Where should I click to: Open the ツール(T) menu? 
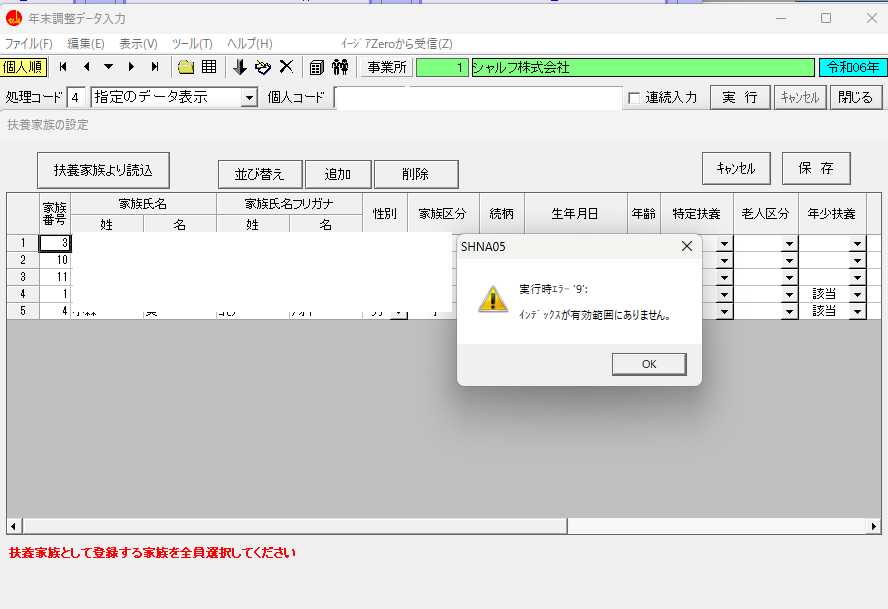pos(192,44)
